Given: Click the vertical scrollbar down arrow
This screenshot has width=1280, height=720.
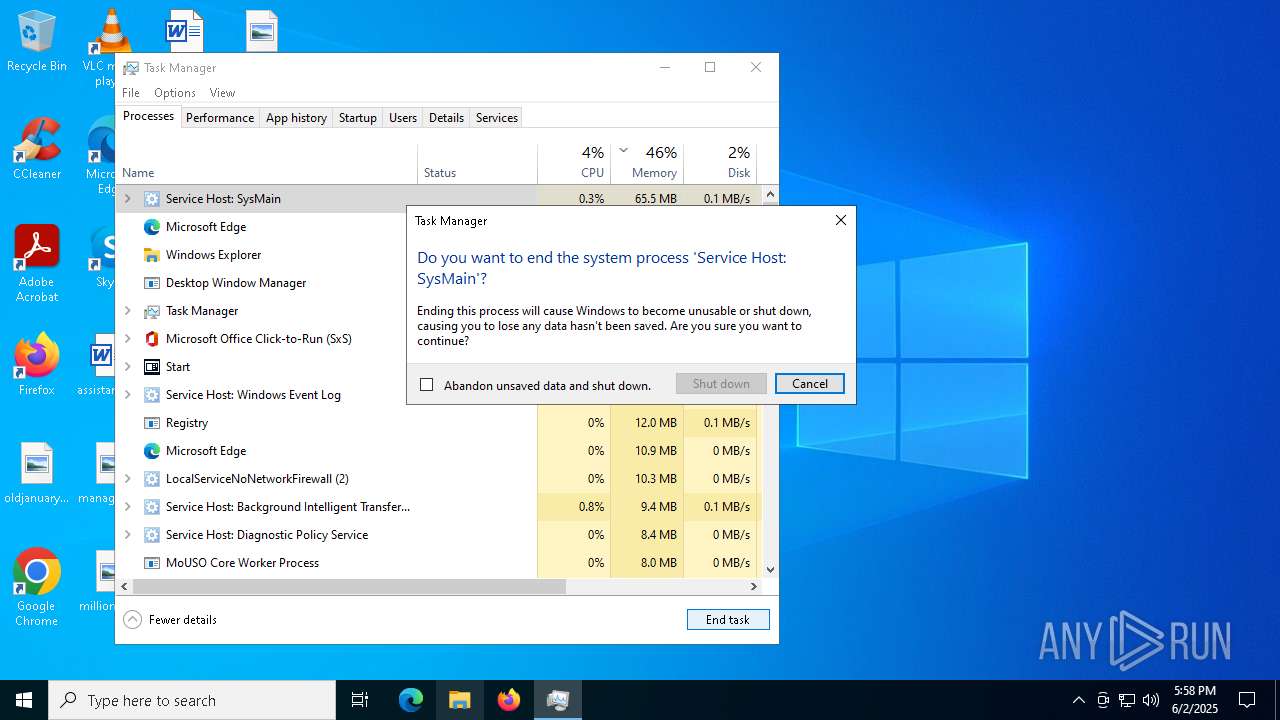Looking at the screenshot, I should coord(770,569).
